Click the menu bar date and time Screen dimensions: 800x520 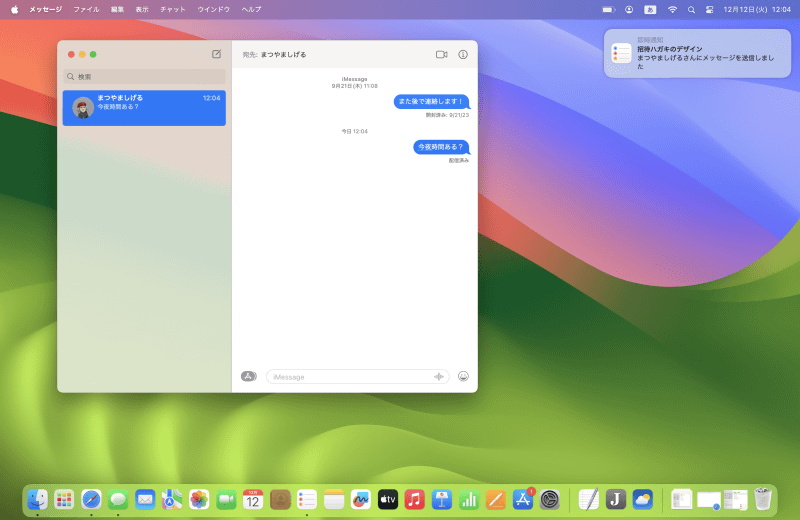(x=757, y=9)
